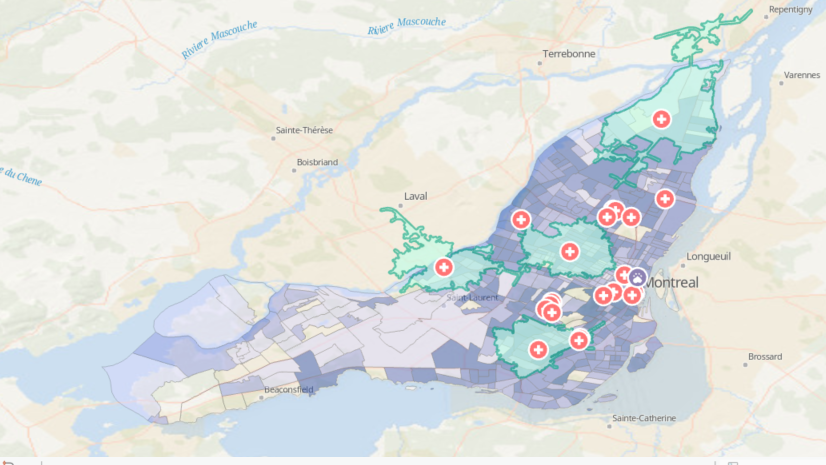Click the Repentigny label
This screenshot has width=826, height=465.
(791, 9)
